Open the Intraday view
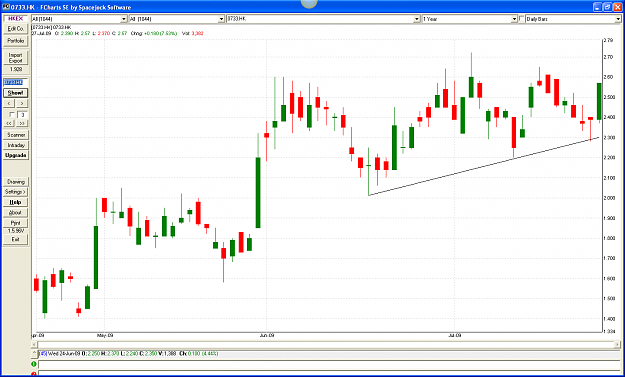This screenshot has height=377, width=625. pos(16,145)
